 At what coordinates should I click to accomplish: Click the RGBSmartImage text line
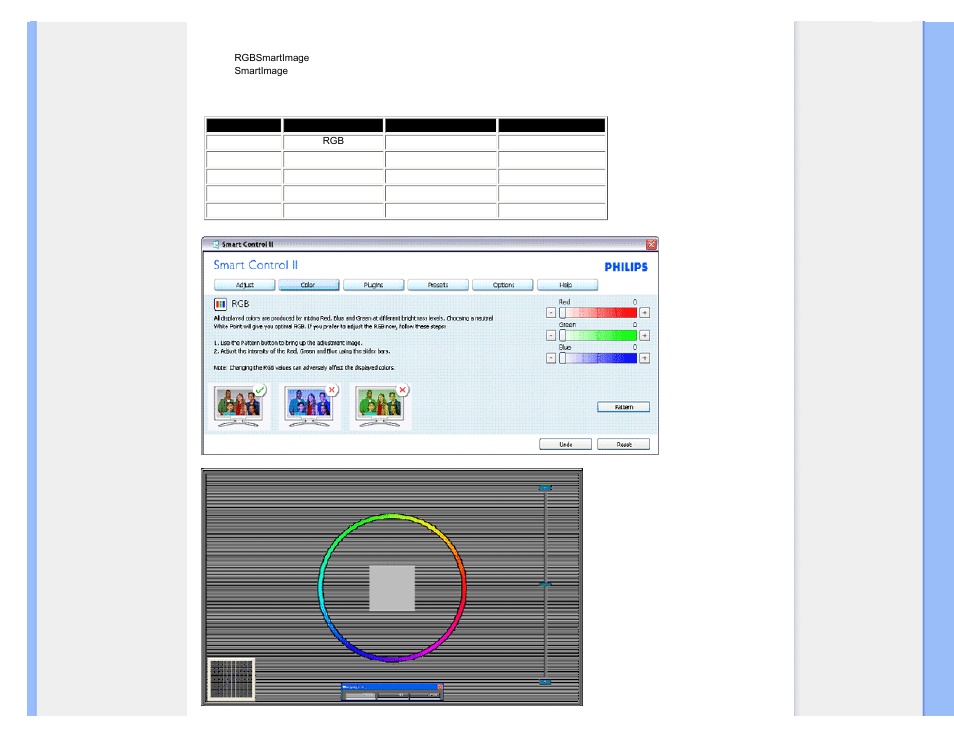[x=271, y=58]
